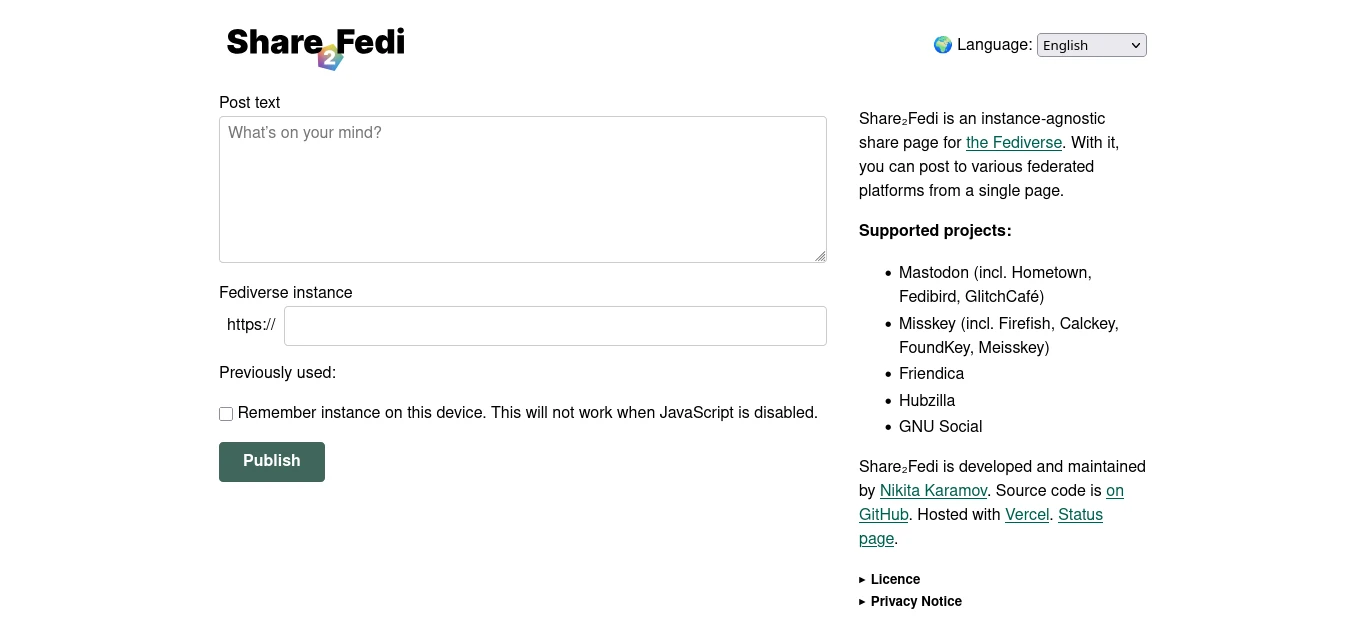The height and width of the screenshot is (625, 1366).
Task: Open the Status page link
Action: (1079, 515)
